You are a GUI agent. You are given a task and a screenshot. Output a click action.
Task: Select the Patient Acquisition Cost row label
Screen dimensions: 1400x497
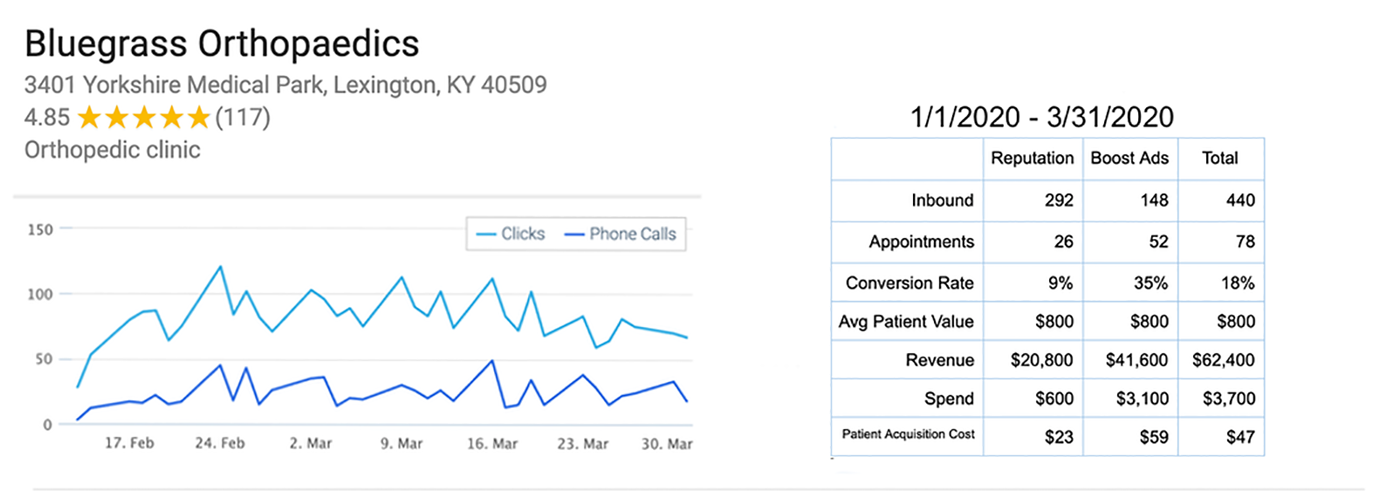point(908,435)
